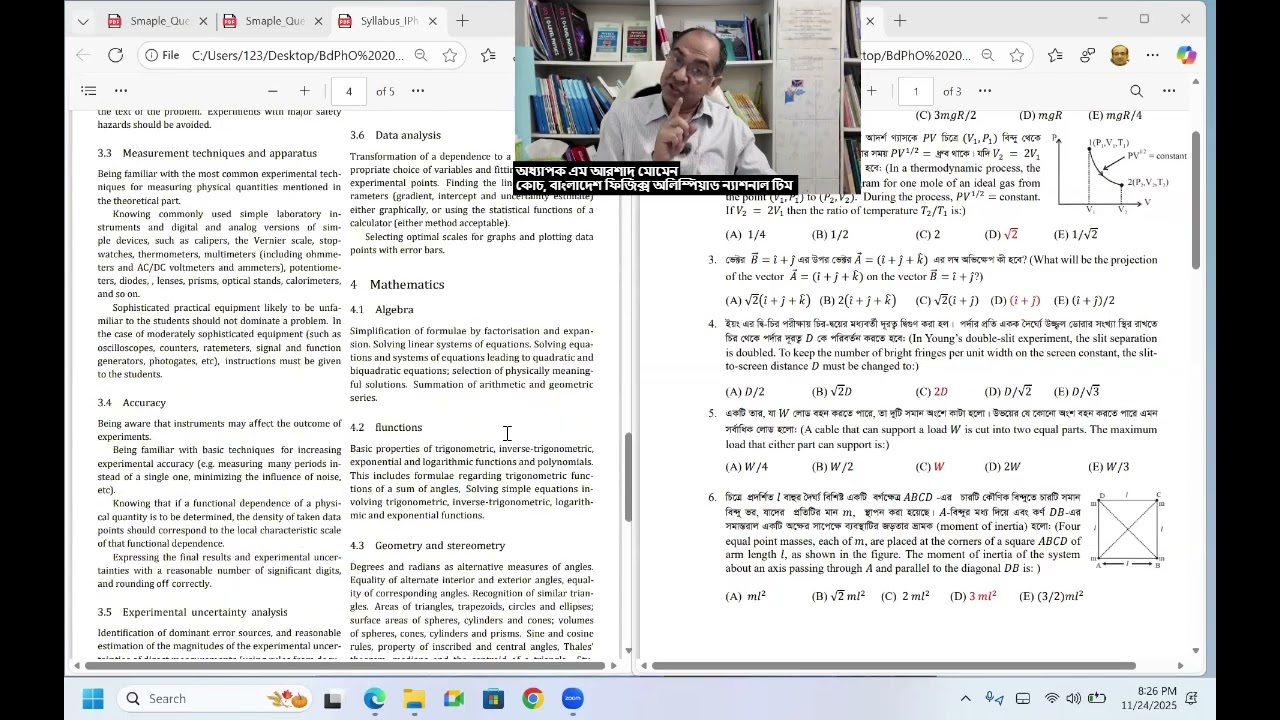Open a new tab in the right window
This screenshot has width=1280, height=720.
[900, 21]
